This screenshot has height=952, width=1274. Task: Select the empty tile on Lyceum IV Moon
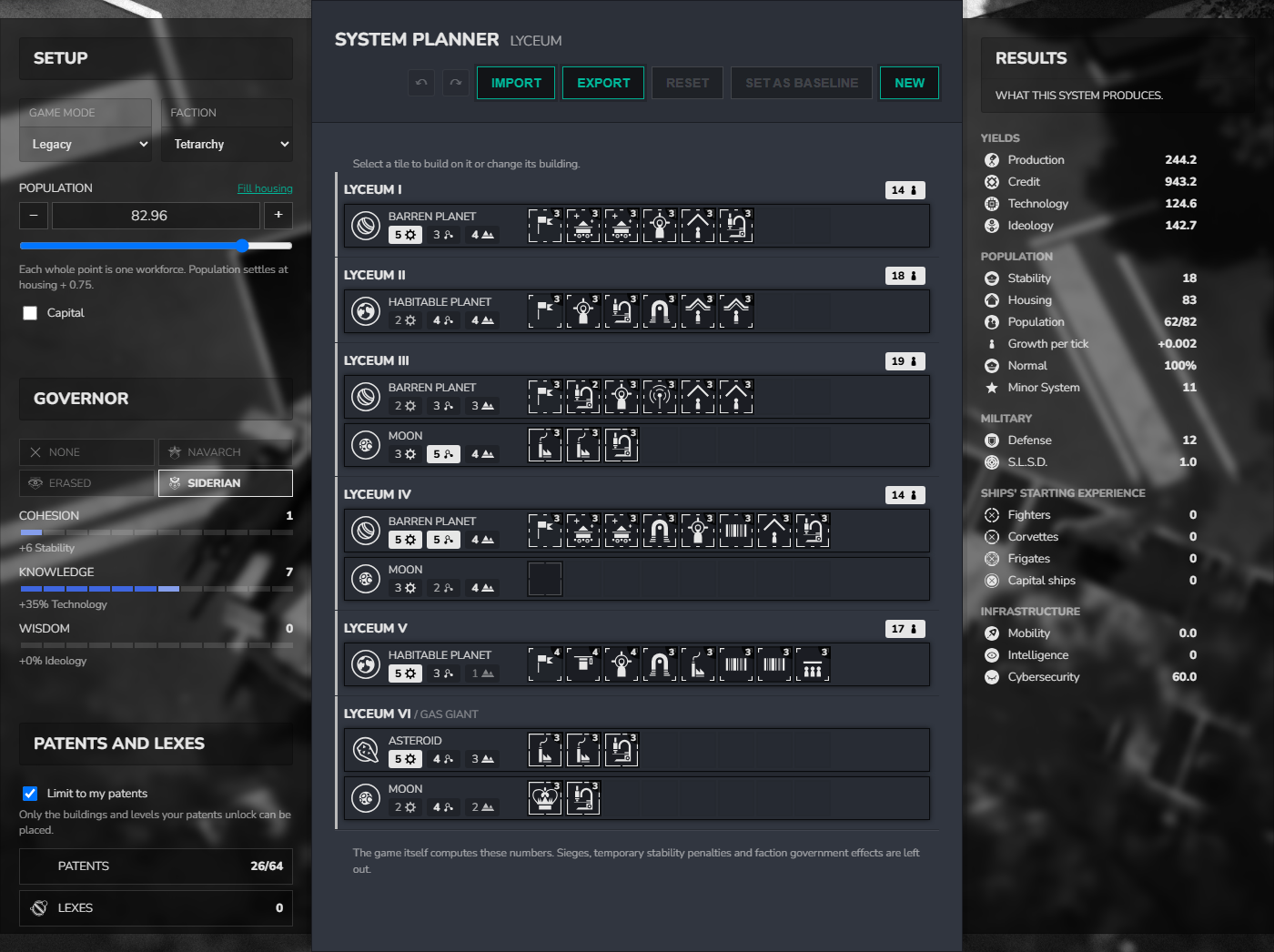(x=545, y=579)
